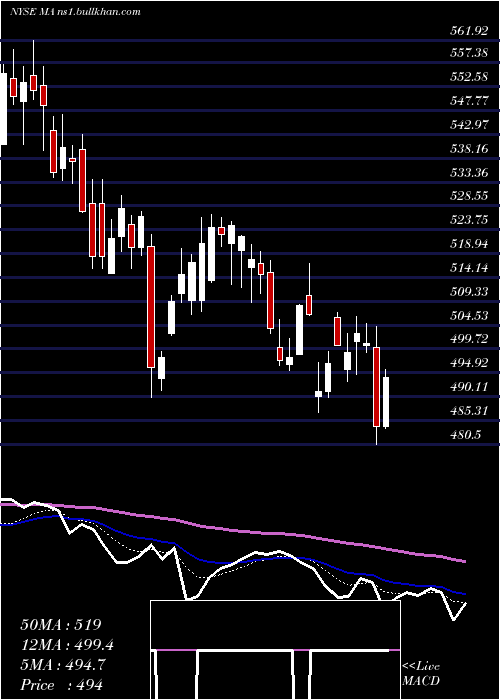Click the 480.5 price axis label
The height and width of the screenshot is (700, 500).
coord(465,434)
